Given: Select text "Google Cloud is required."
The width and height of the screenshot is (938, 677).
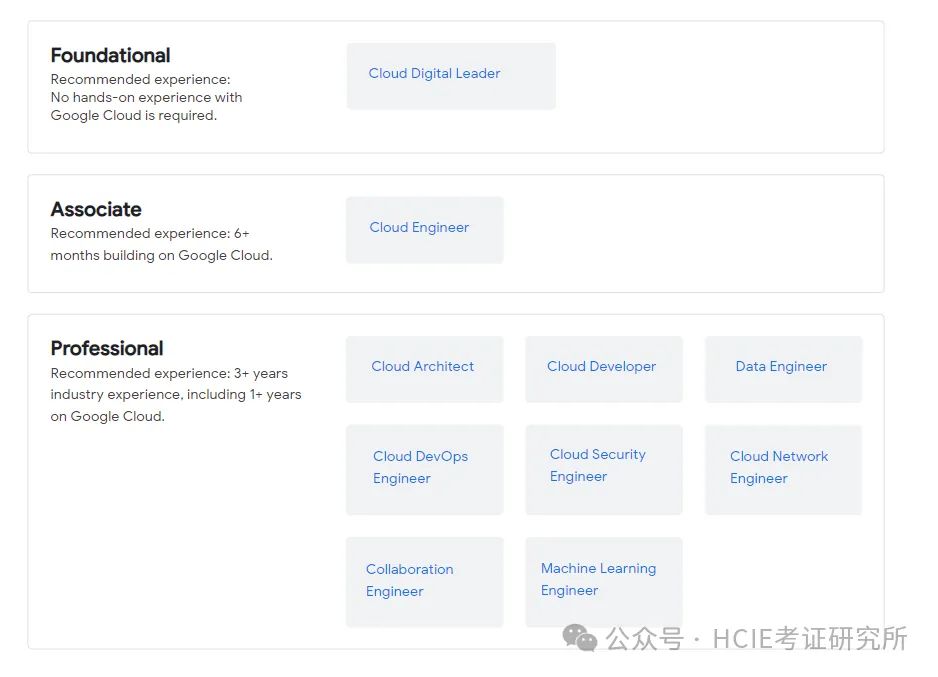Looking at the screenshot, I should pos(133,115).
